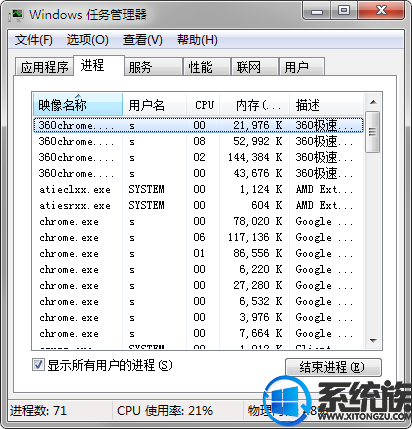The image size is (412, 429).
Task: Open the 帮助(H) menu
Action: (x=197, y=40)
